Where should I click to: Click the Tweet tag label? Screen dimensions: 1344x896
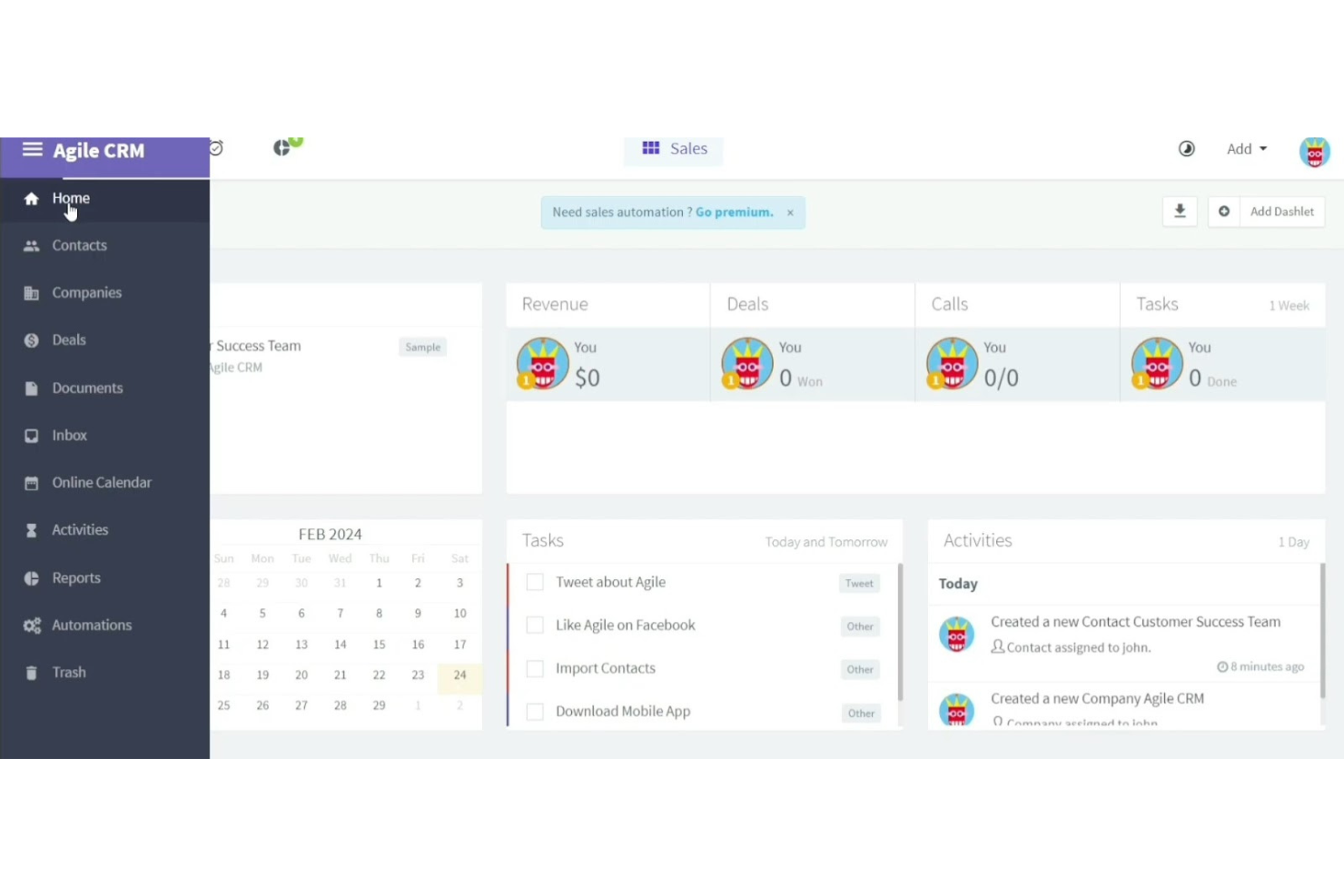click(859, 584)
